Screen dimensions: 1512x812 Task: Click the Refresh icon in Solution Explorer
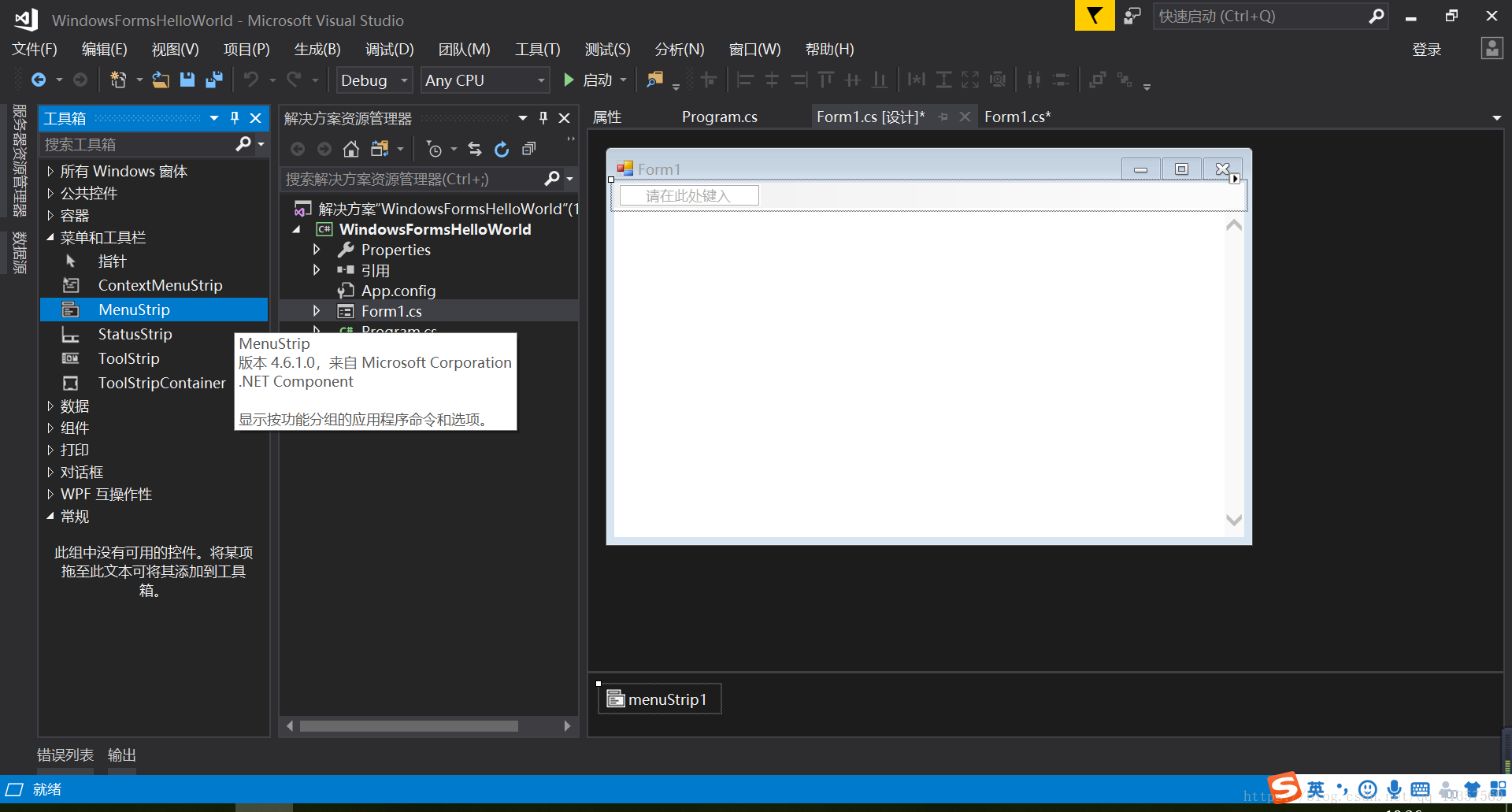(502, 149)
